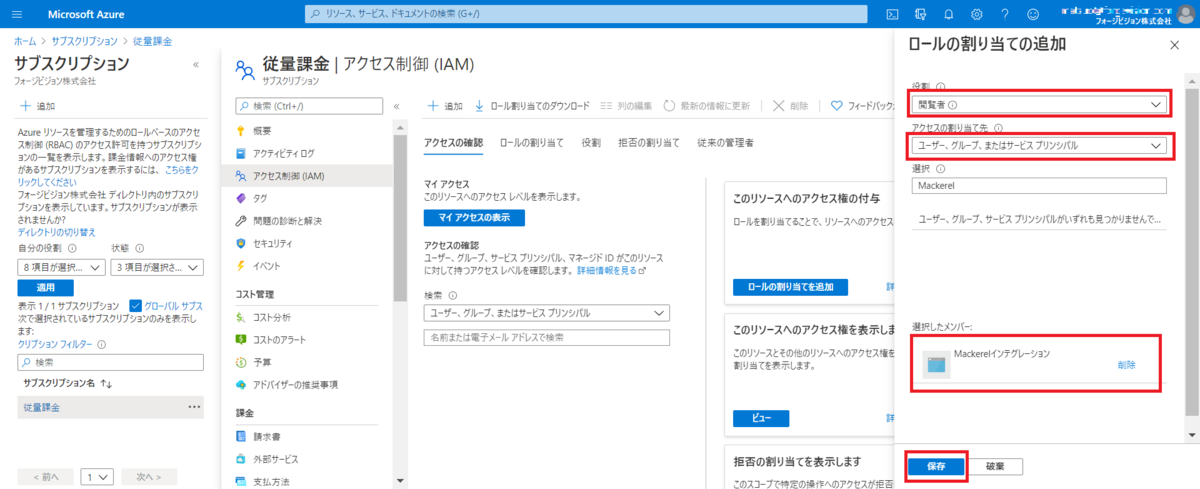The height and width of the screenshot is (489, 1200).
Task: Click 保存 to save the role assignment
Action: 936,466
